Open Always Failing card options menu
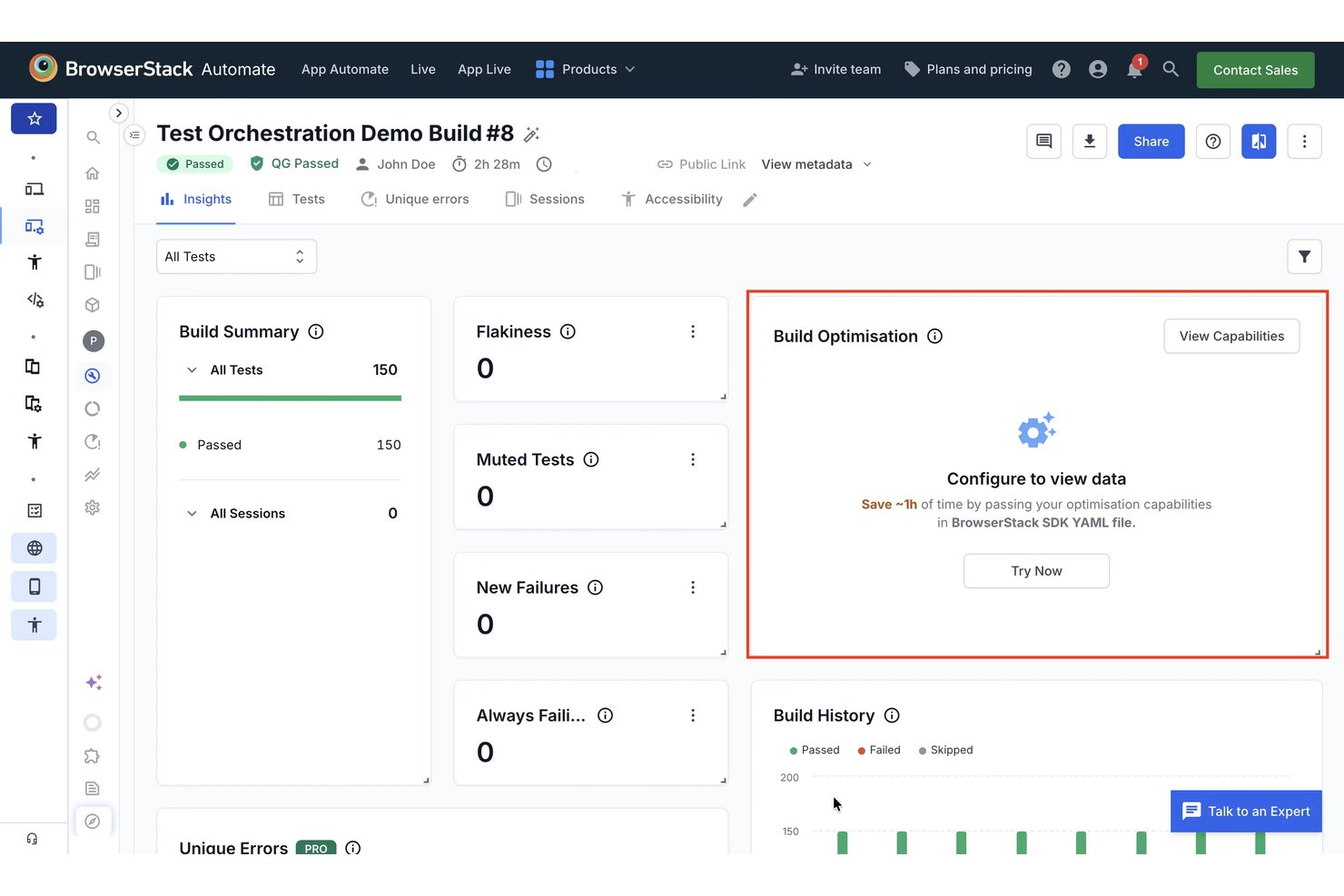The image size is (1344, 896). click(x=693, y=715)
